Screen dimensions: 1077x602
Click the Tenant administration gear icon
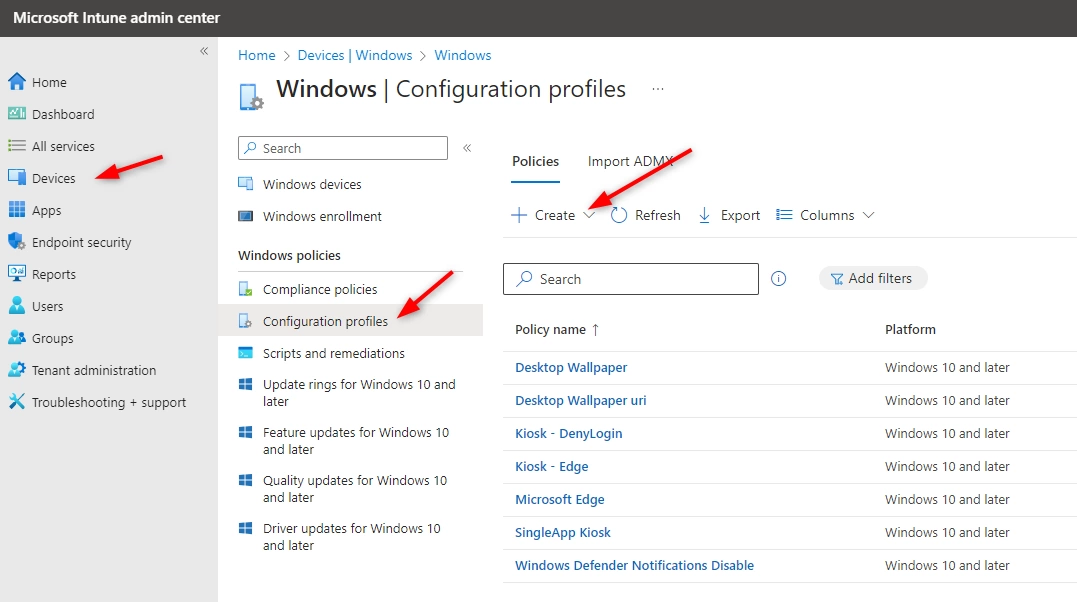coord(16,370)
